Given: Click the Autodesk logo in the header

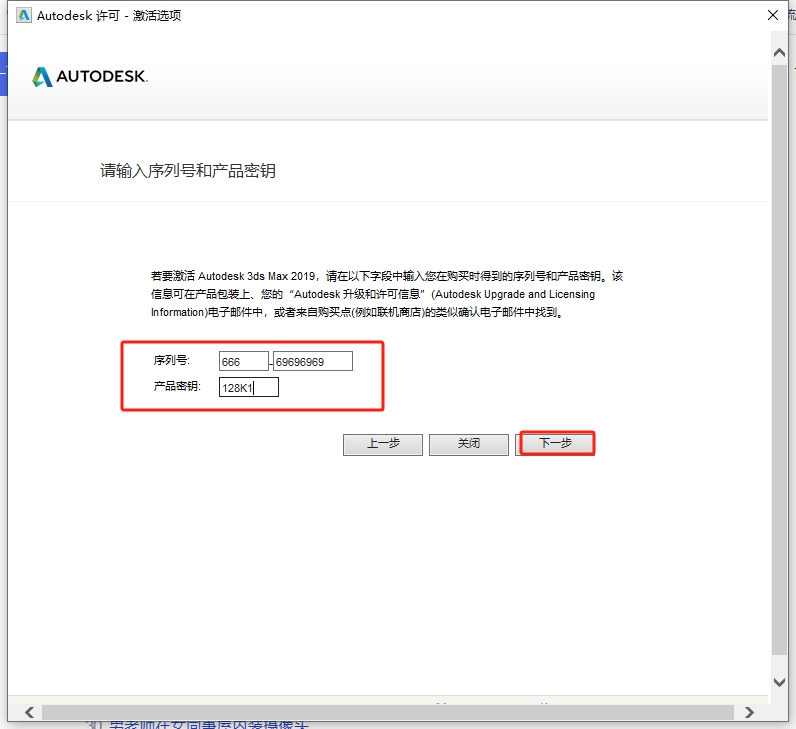Looking at the screenshot, I should [x=90, y=77].
